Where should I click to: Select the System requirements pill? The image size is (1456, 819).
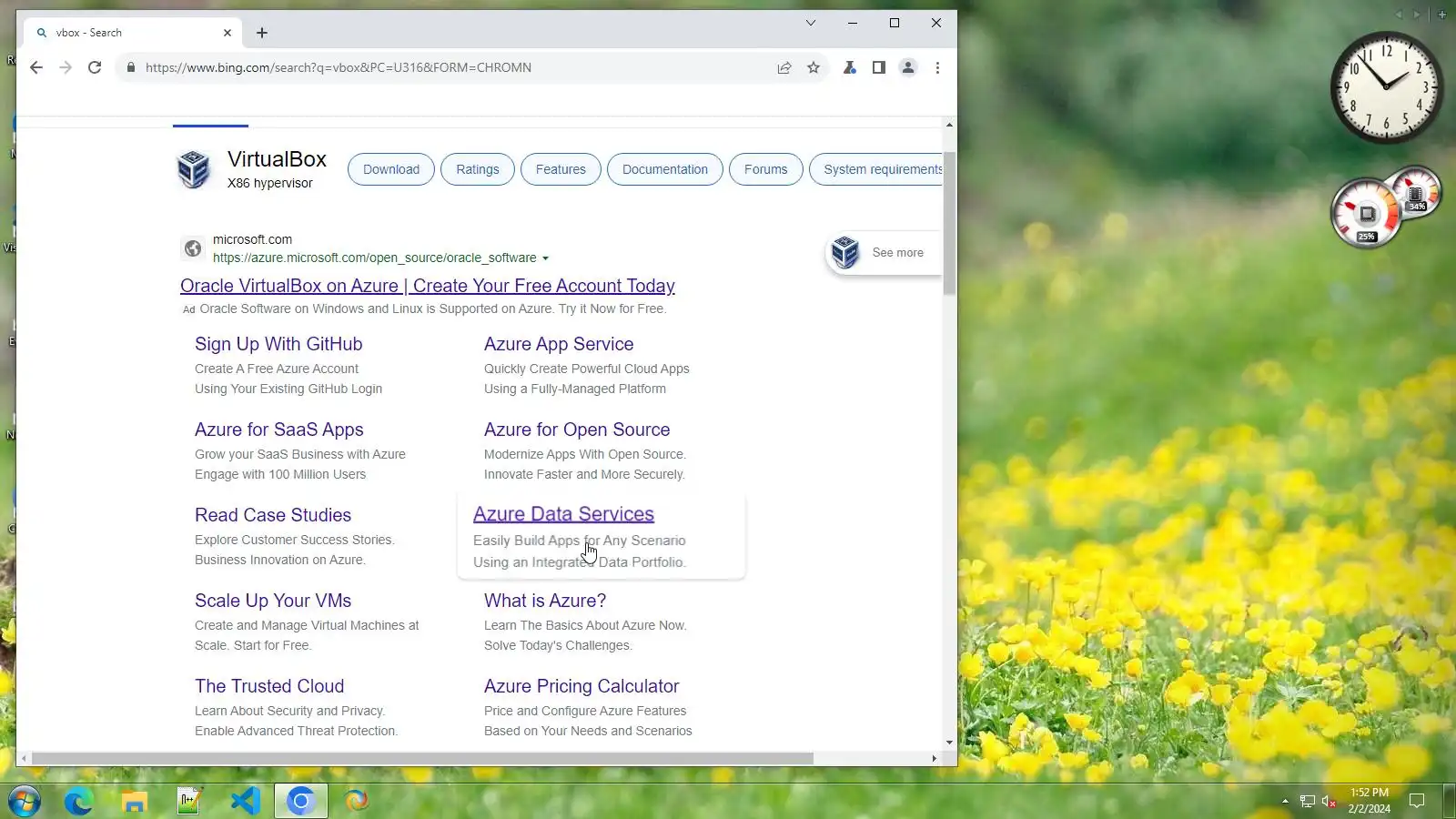pyautogui.click(x=876, y=169)
